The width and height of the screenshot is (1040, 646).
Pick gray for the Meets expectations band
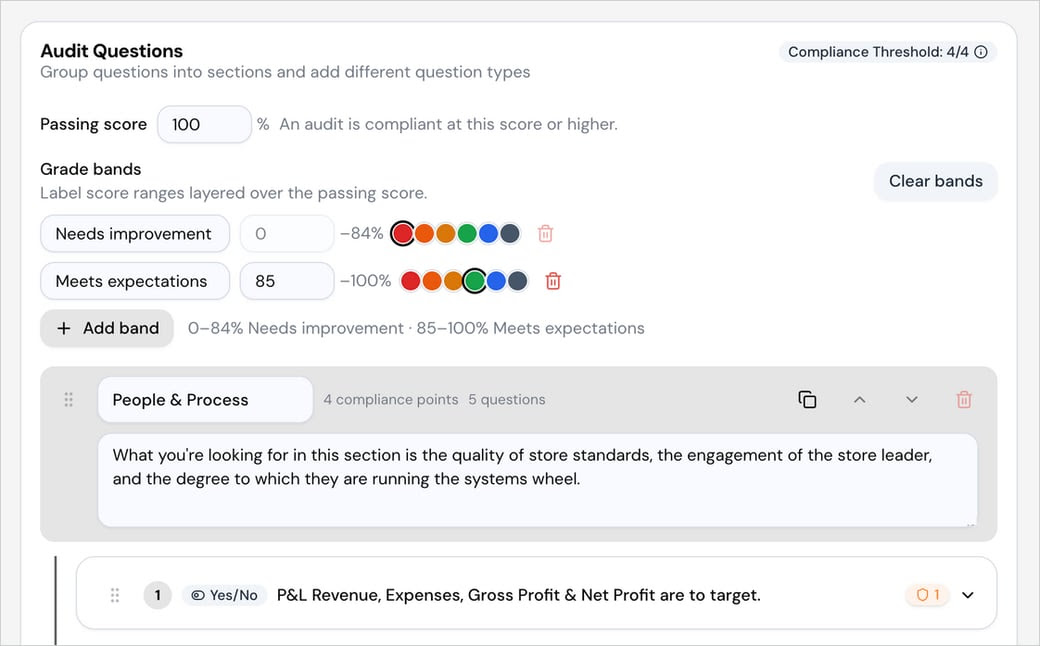[x=517, y=281]
